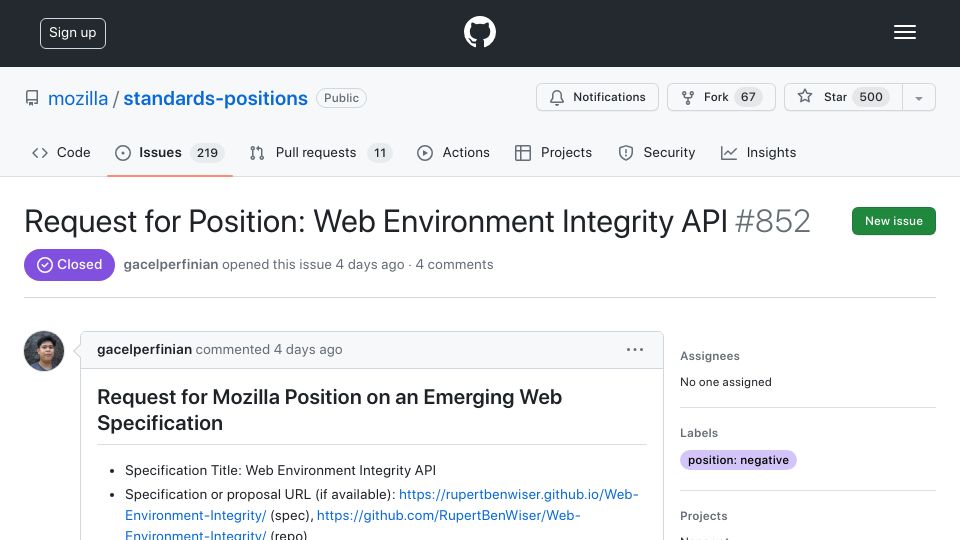Open the standards-positions repository link
Screen dimensions: 960x540
[x=216, y=98]
